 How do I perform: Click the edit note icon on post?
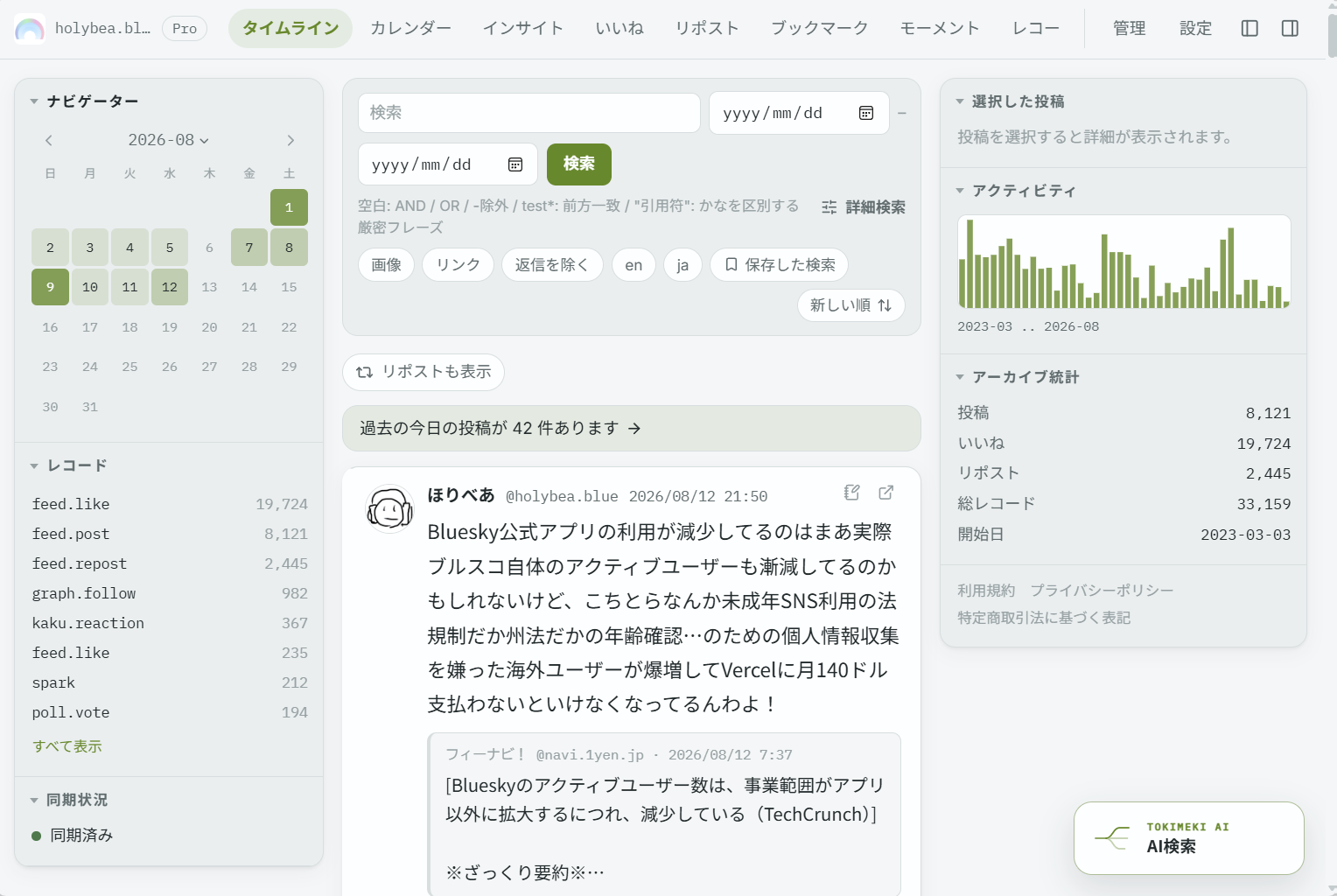pos(851,493)
